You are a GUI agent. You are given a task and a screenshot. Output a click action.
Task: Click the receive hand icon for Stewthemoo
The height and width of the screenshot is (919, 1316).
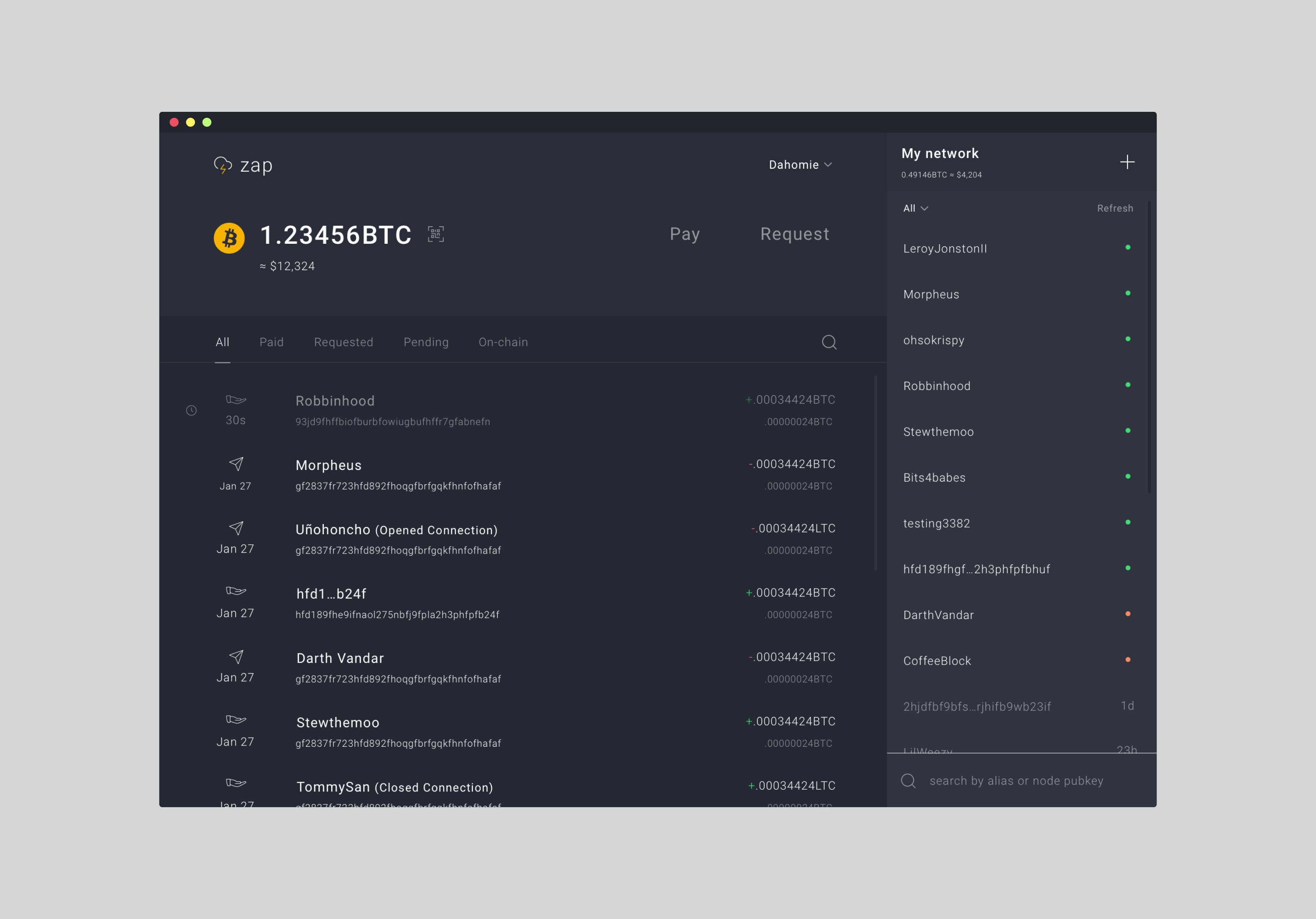[236, 719]
